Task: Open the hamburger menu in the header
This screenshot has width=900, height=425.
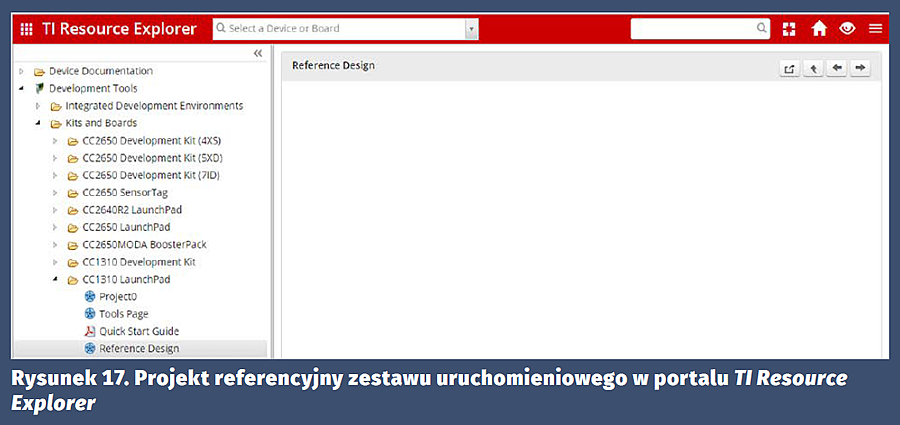Action: click(x=875, y=29)
